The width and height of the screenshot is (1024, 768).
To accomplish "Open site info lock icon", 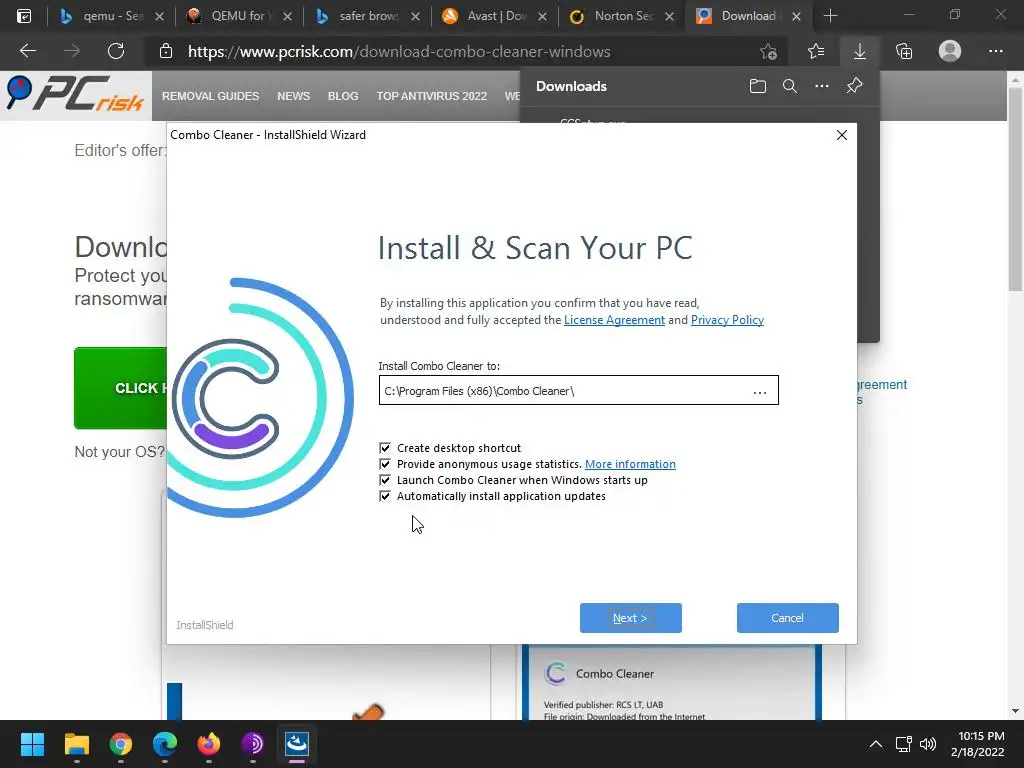I will click(x=166, y=51).
